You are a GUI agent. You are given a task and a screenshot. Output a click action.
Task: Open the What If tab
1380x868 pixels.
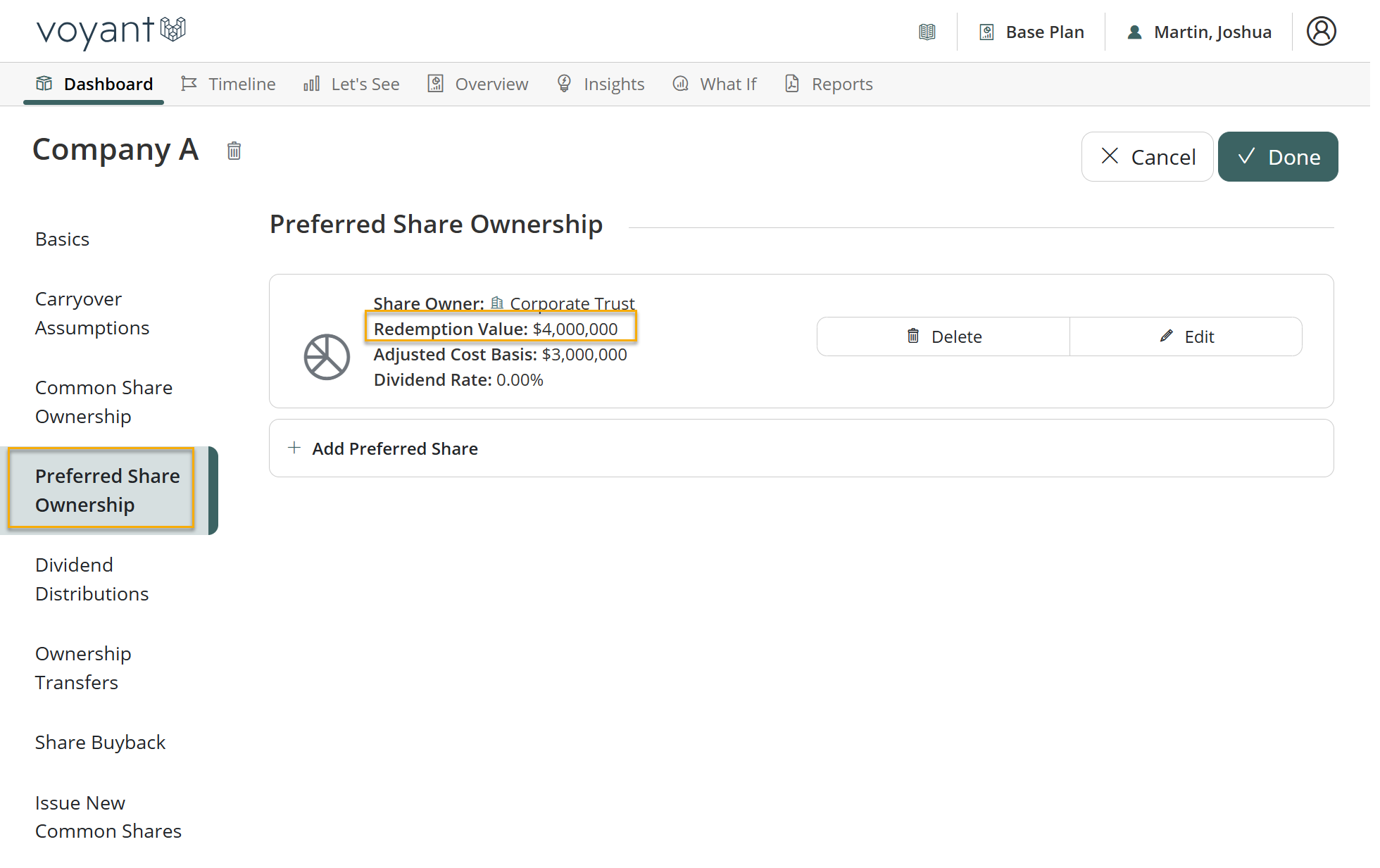click(x=715, y=84)
